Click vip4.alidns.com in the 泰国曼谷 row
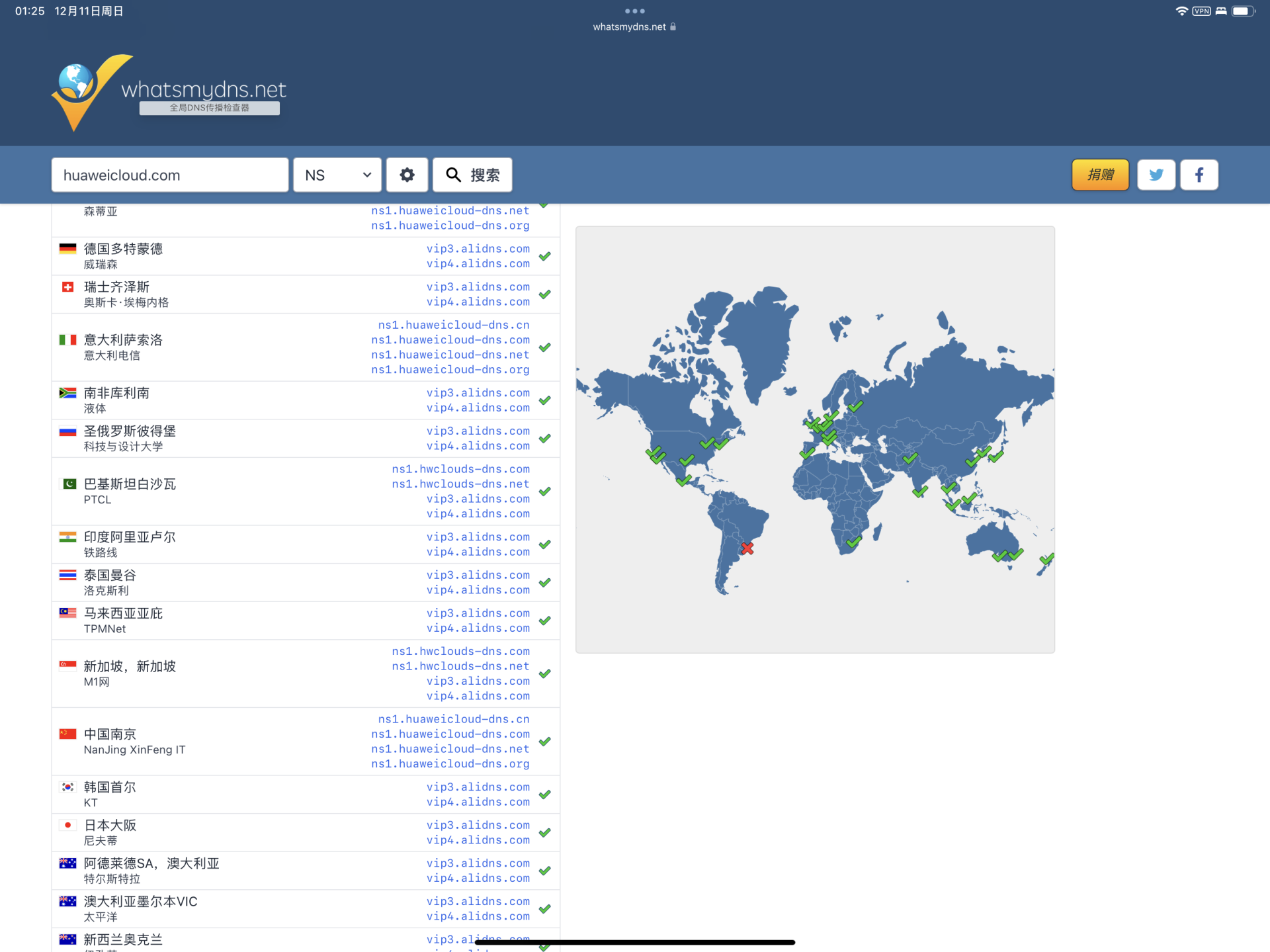This screenshot has height=952, width=1270. click(478, 590)
